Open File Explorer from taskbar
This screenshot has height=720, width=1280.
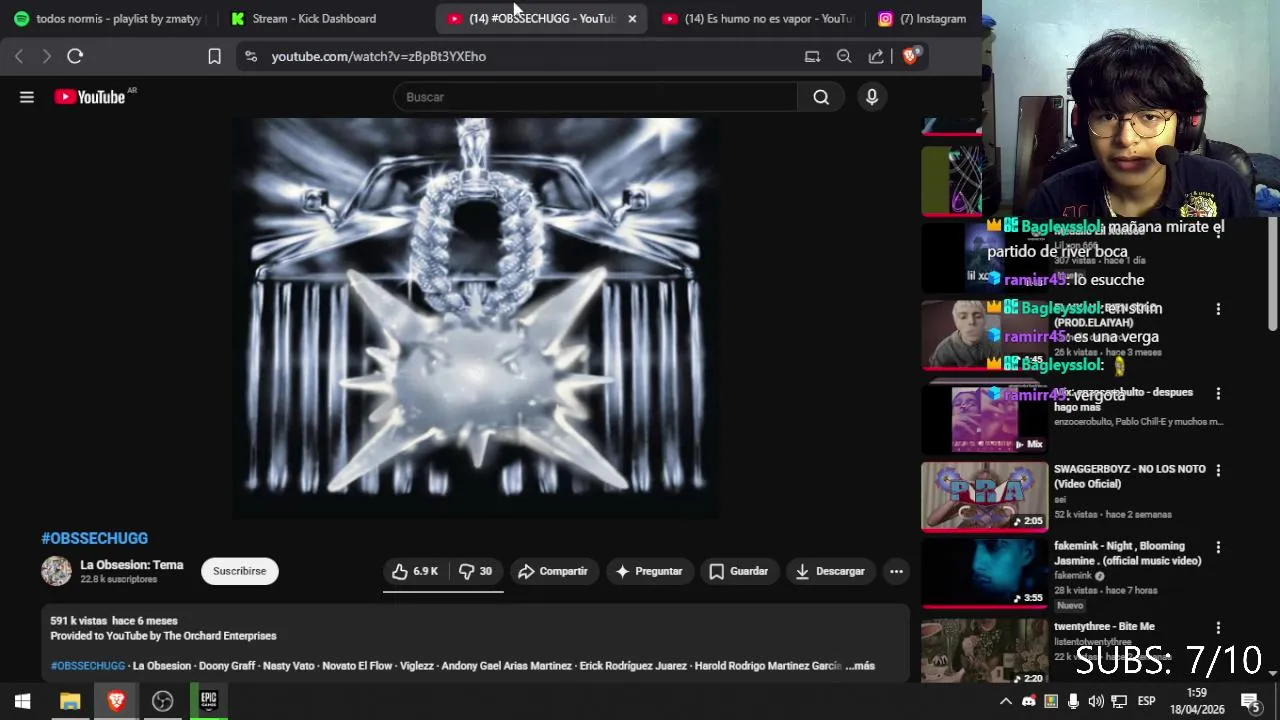coord(70,701)
